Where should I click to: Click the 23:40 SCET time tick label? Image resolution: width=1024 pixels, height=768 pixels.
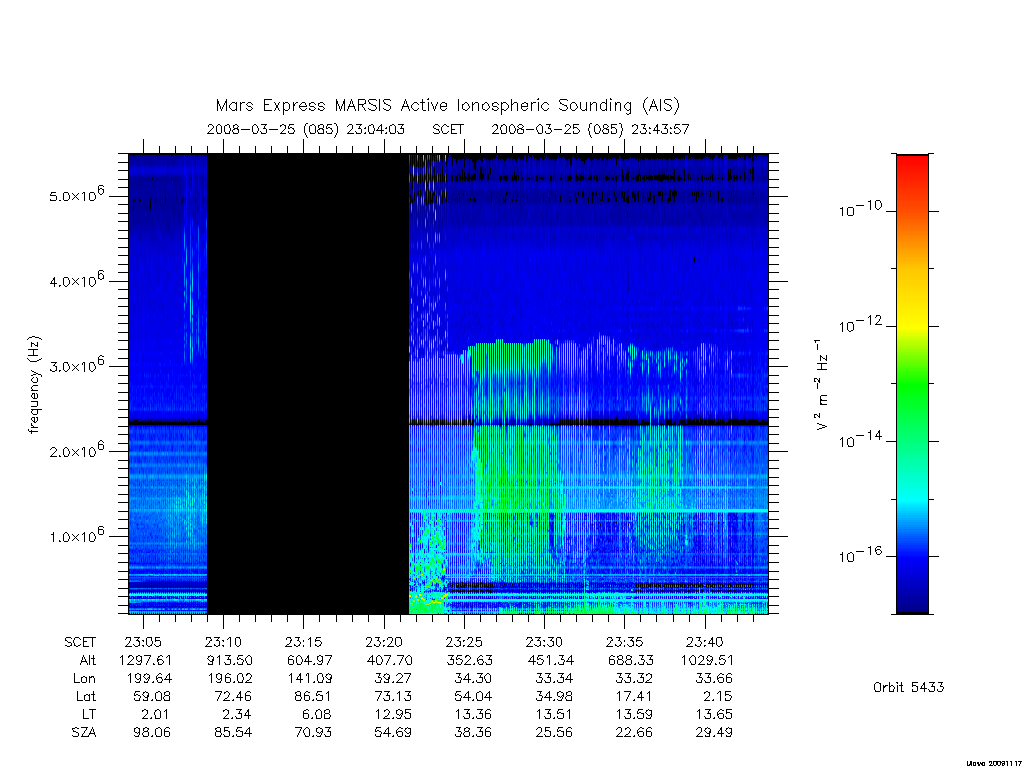pos(704,642)
